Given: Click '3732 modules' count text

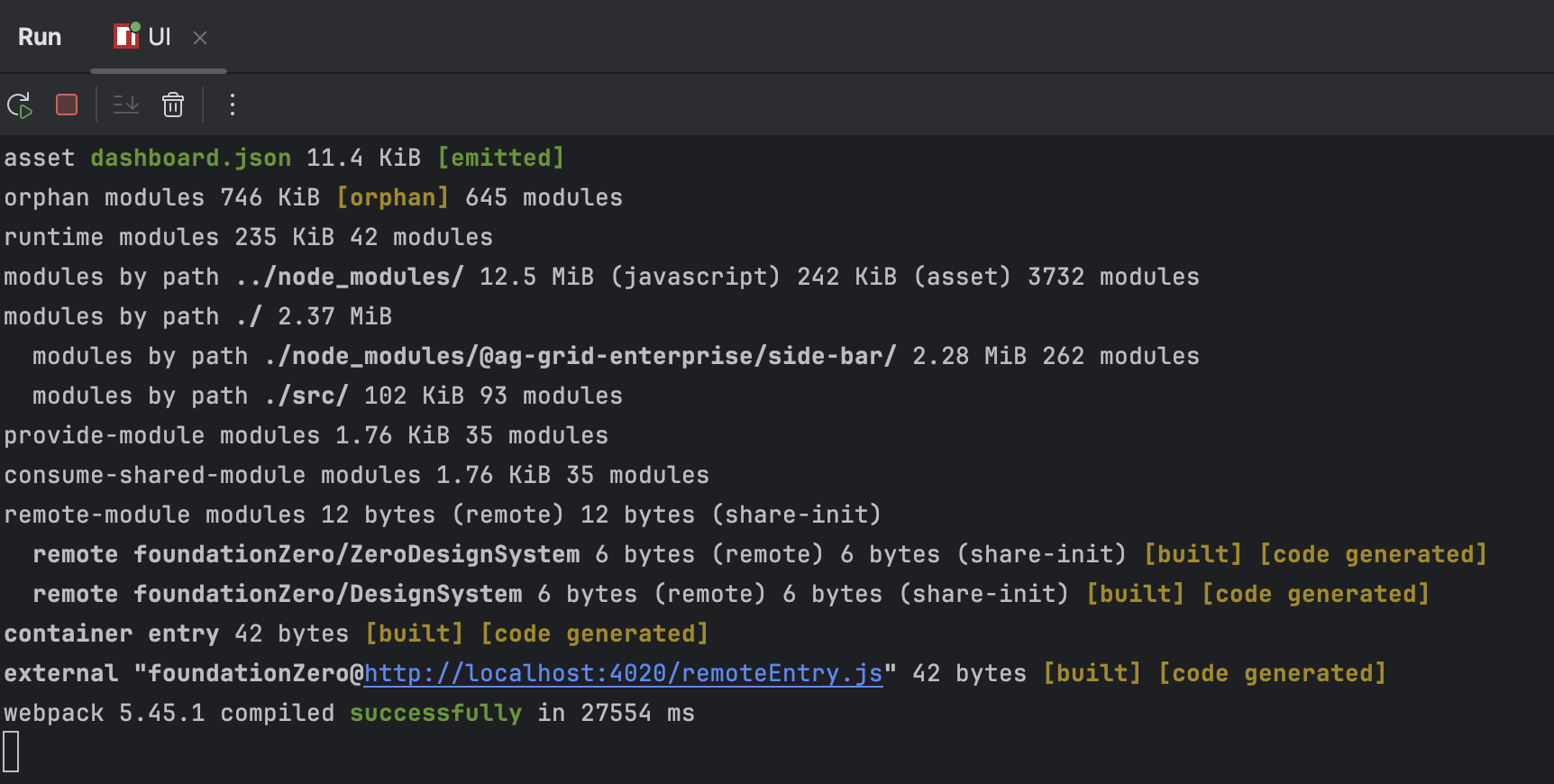Looking at the screenshot, I should pyautogui.click(x=1114, y=277).
